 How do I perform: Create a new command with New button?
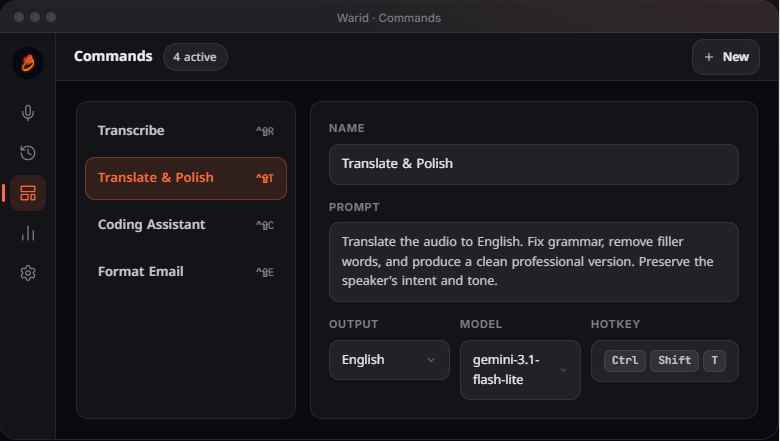coord(726,57)
